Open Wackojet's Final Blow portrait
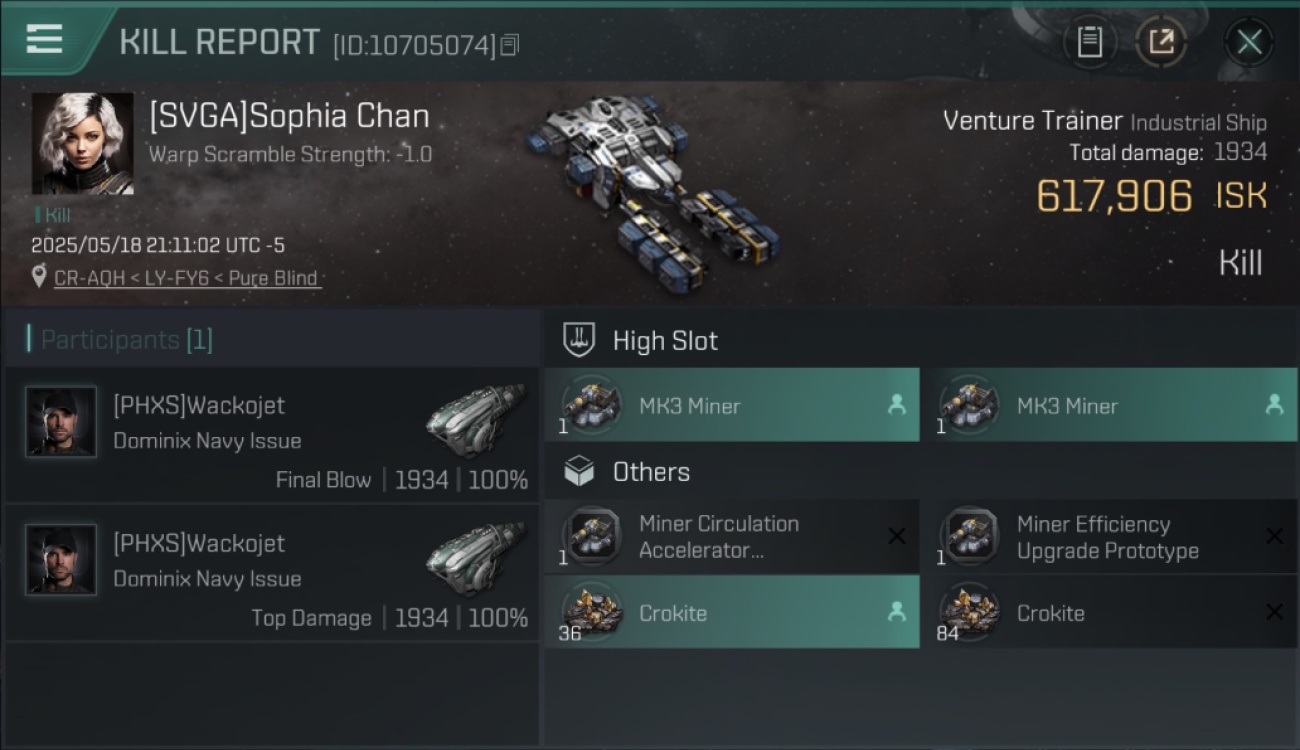Image resolution: width=1300 pixels, height=750 pixels. 62,422
